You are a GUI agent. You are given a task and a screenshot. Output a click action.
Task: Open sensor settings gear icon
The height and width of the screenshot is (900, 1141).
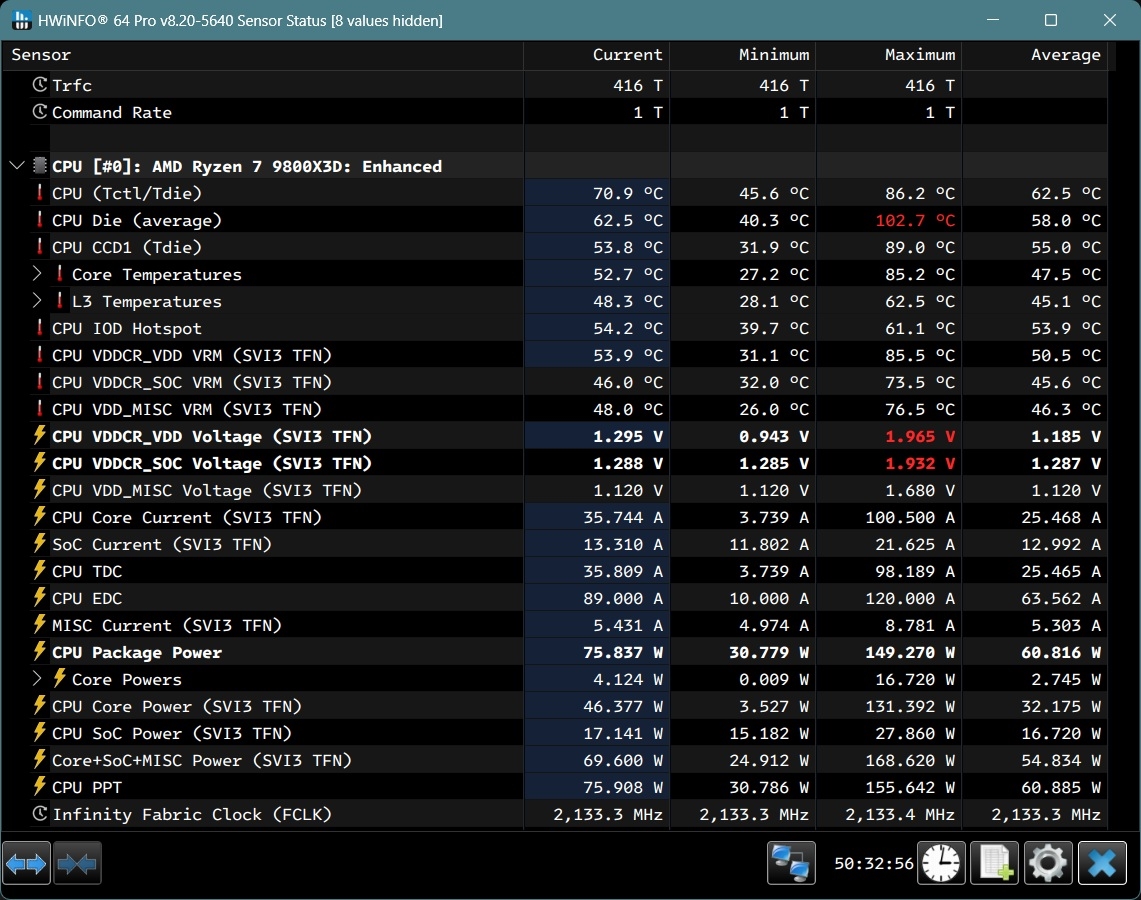coord(1048,863)
